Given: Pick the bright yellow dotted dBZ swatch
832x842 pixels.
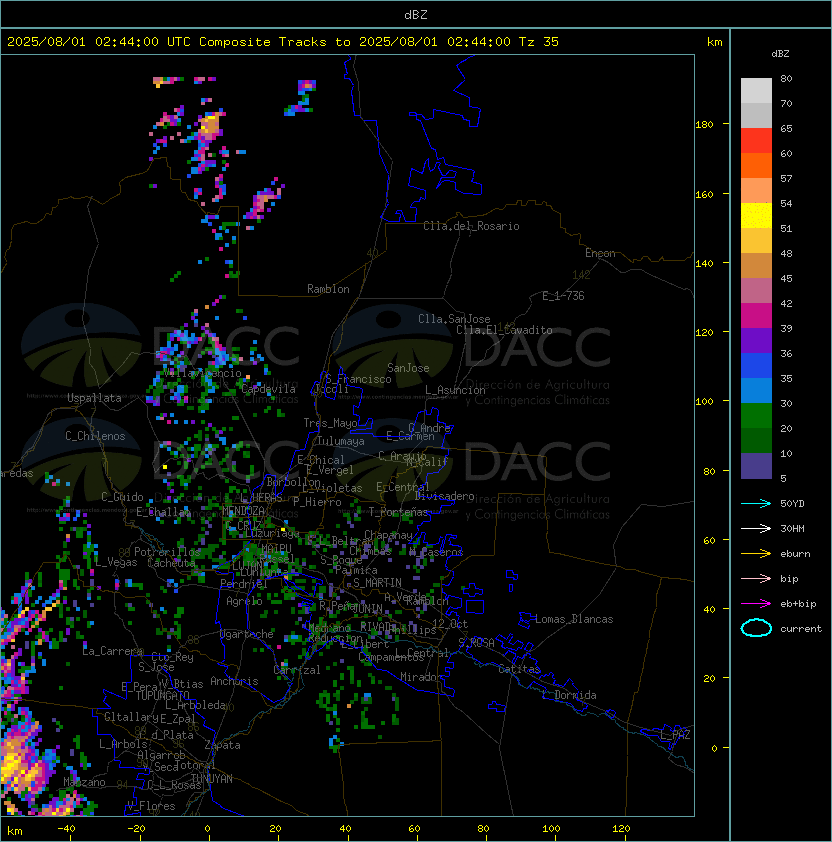Looking at the screenshot, I should pos(756,215).
